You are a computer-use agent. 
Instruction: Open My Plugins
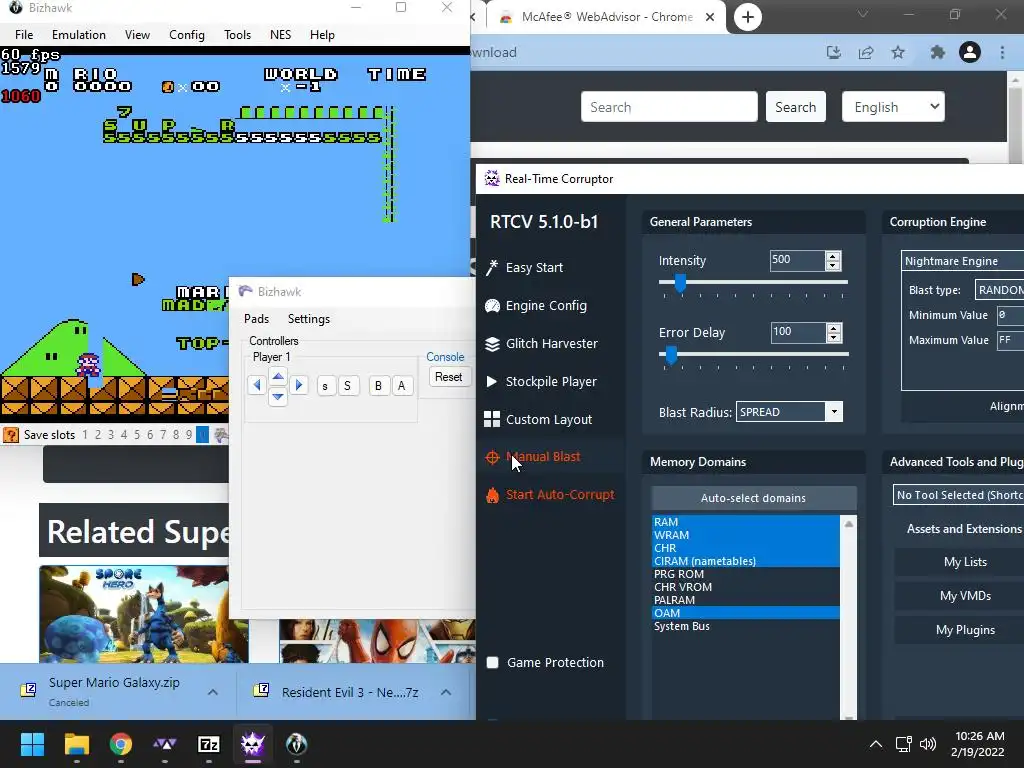(x=965, y=630)
